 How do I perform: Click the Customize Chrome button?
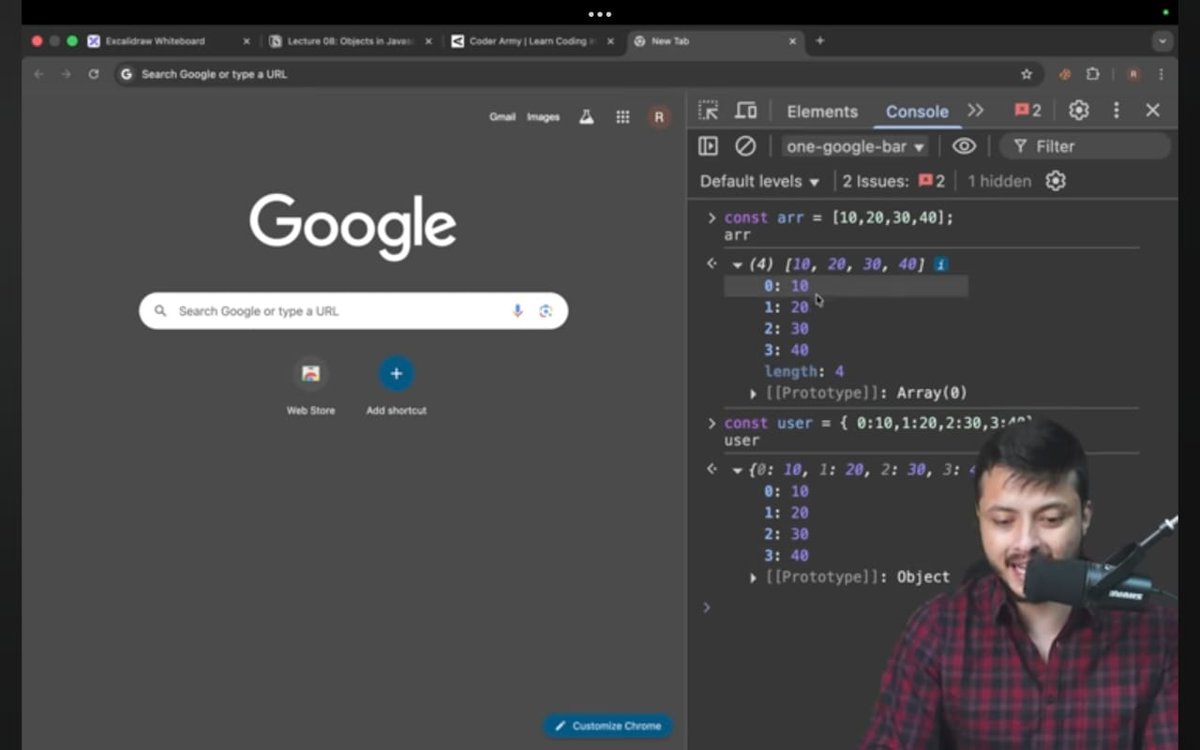[608, 726]
